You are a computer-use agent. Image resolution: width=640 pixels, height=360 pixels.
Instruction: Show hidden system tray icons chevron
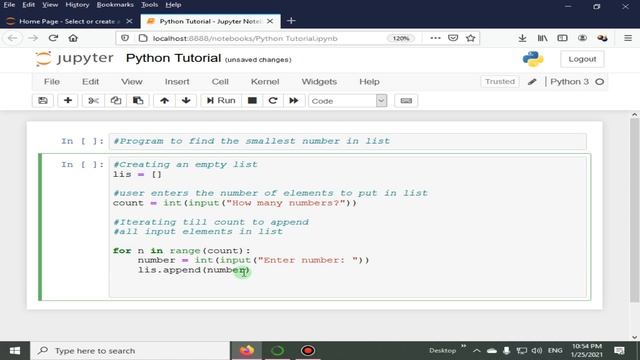point(476,351)
